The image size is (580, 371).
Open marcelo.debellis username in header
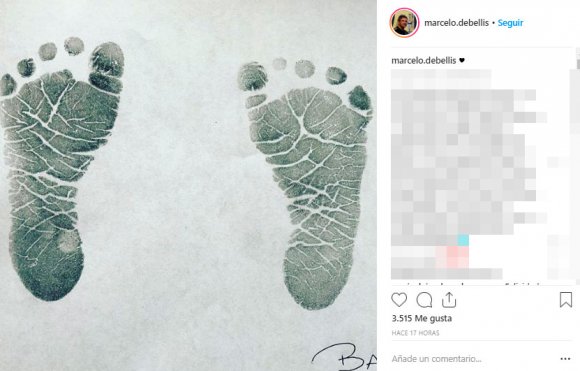pyautogui.click(x=456, y=23)
